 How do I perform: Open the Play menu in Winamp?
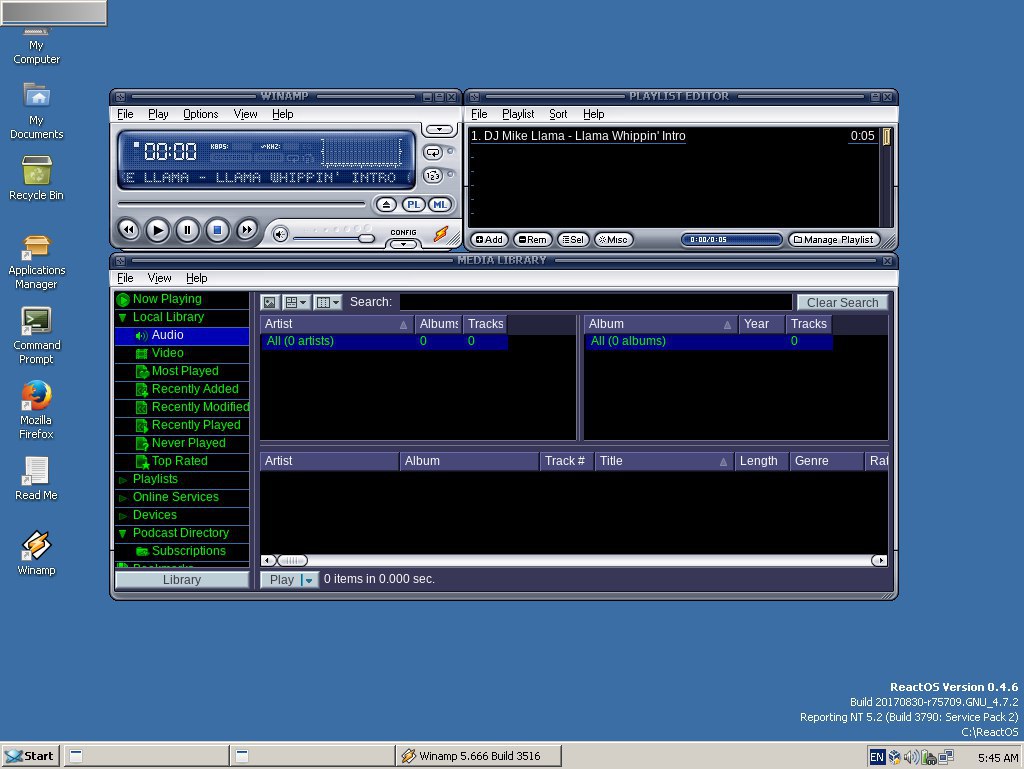158,114
